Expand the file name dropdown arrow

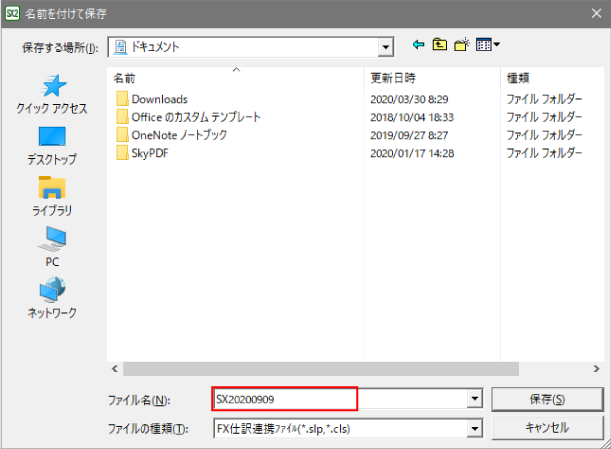tap(475, 399)
